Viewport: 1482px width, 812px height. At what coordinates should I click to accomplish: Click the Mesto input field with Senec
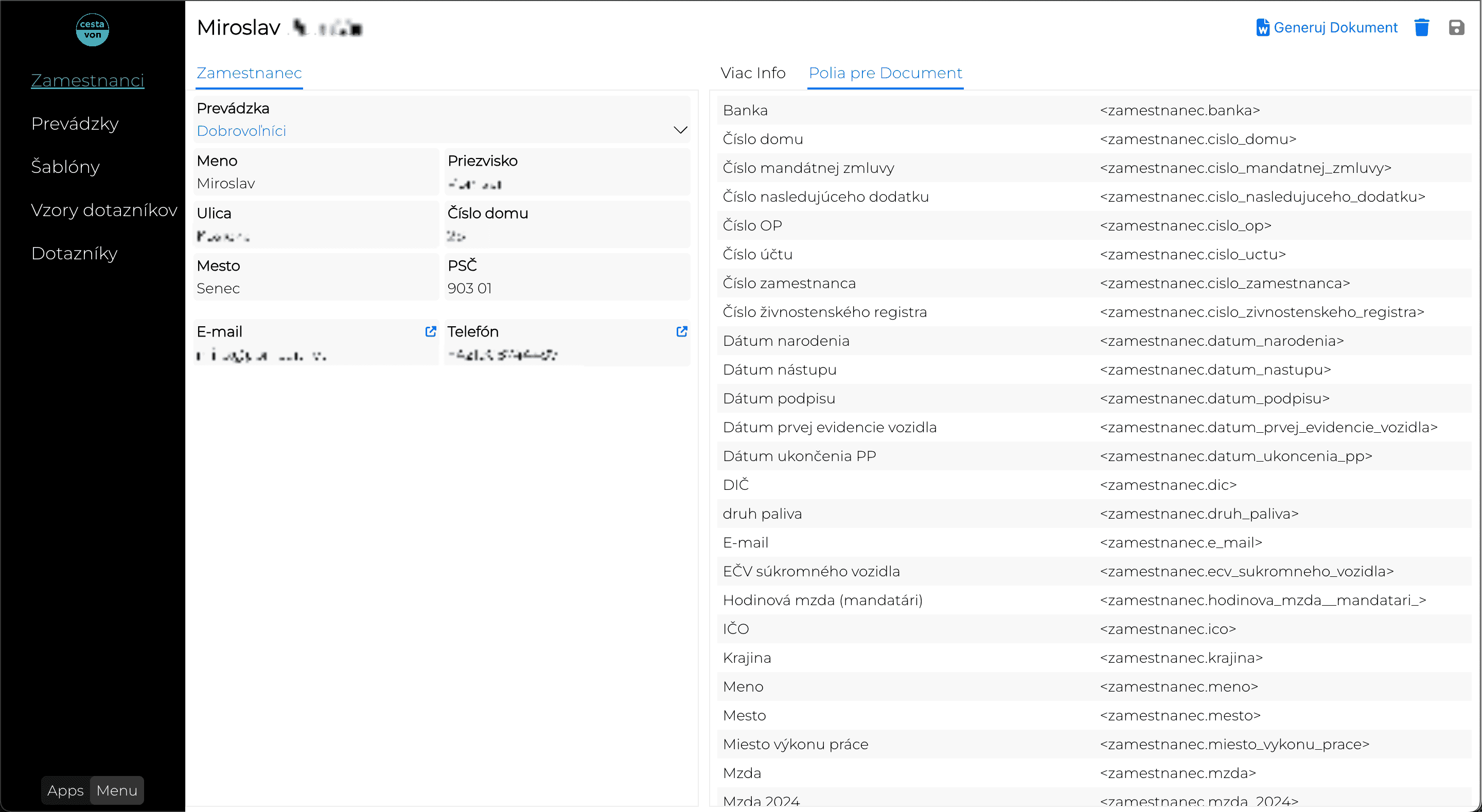[x=316, y=277]
